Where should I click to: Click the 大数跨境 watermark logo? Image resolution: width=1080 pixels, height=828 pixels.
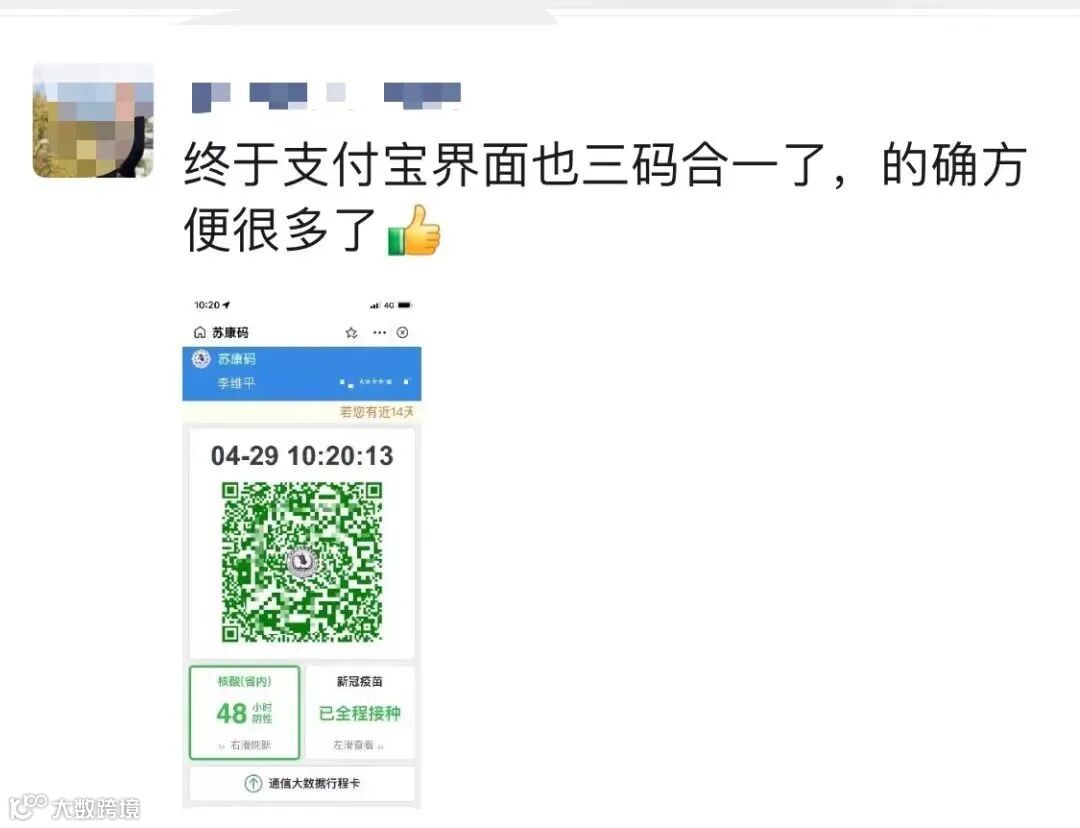click(74, 807)
